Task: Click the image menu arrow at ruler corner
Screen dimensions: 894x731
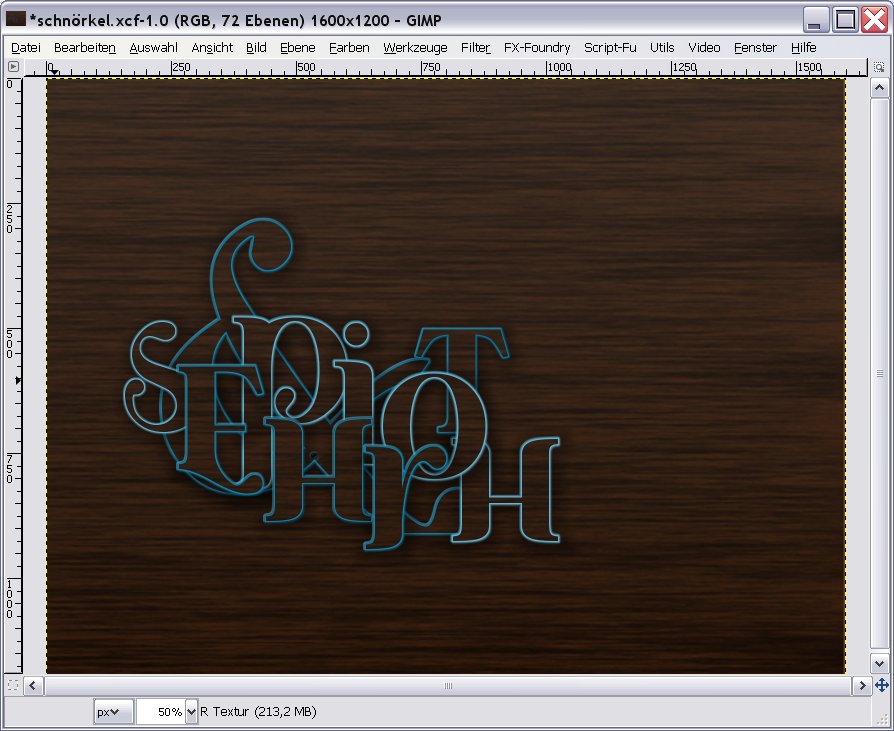Action: coord(13,67)
